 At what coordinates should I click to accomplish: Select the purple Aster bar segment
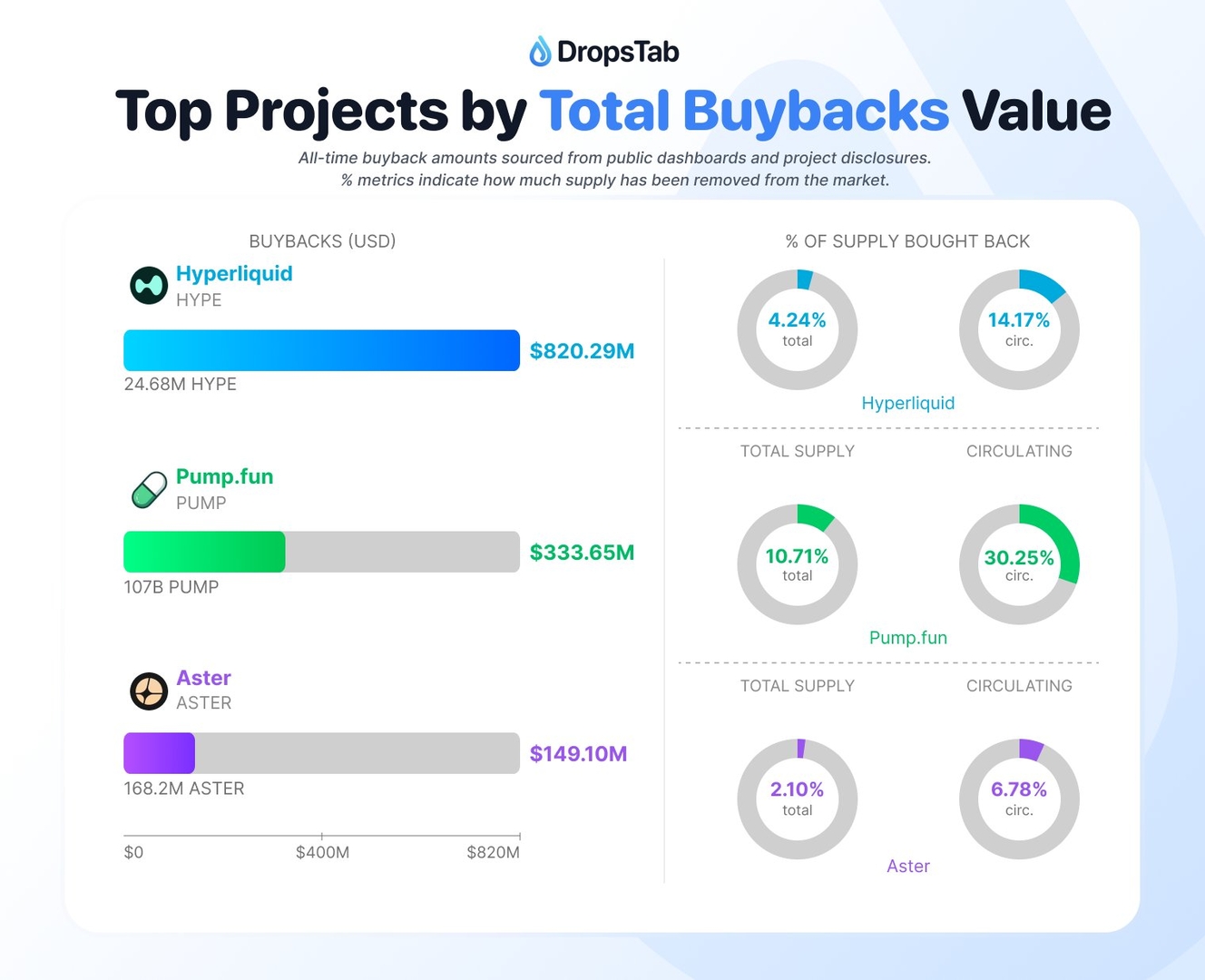[159, 753]
